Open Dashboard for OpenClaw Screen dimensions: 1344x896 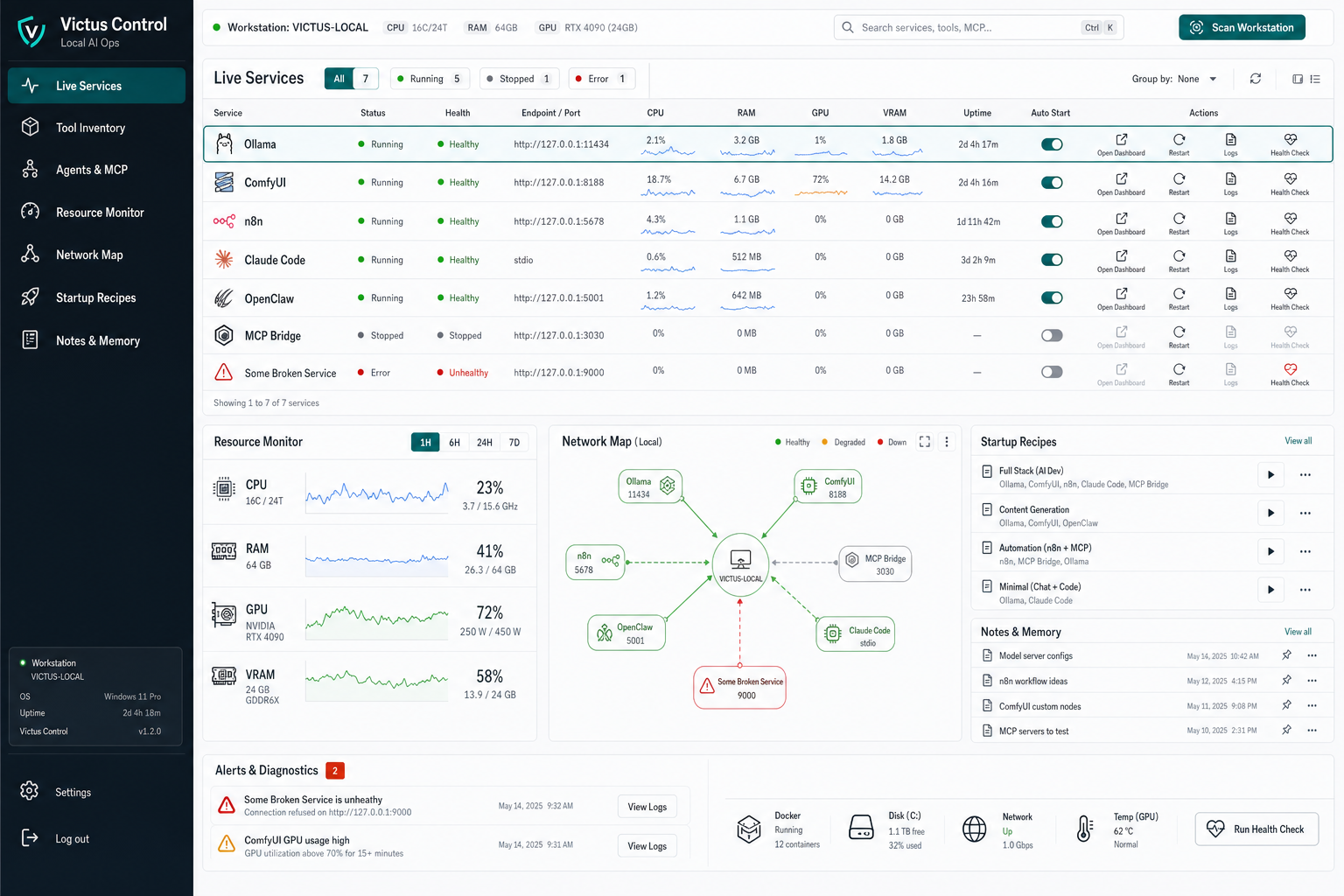click(x=1121, y=297)
